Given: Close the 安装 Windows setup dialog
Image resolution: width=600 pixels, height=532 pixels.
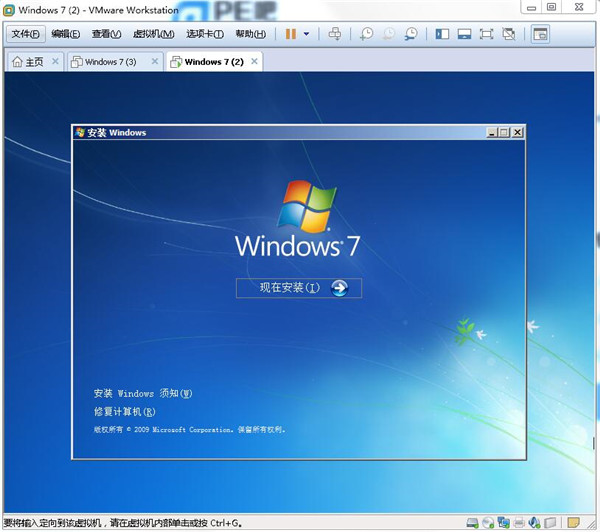Looking at the screenshot, I should (517, 132).
